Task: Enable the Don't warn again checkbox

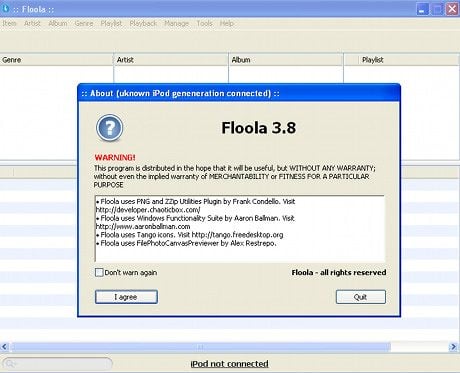Action: coord(99,272)
